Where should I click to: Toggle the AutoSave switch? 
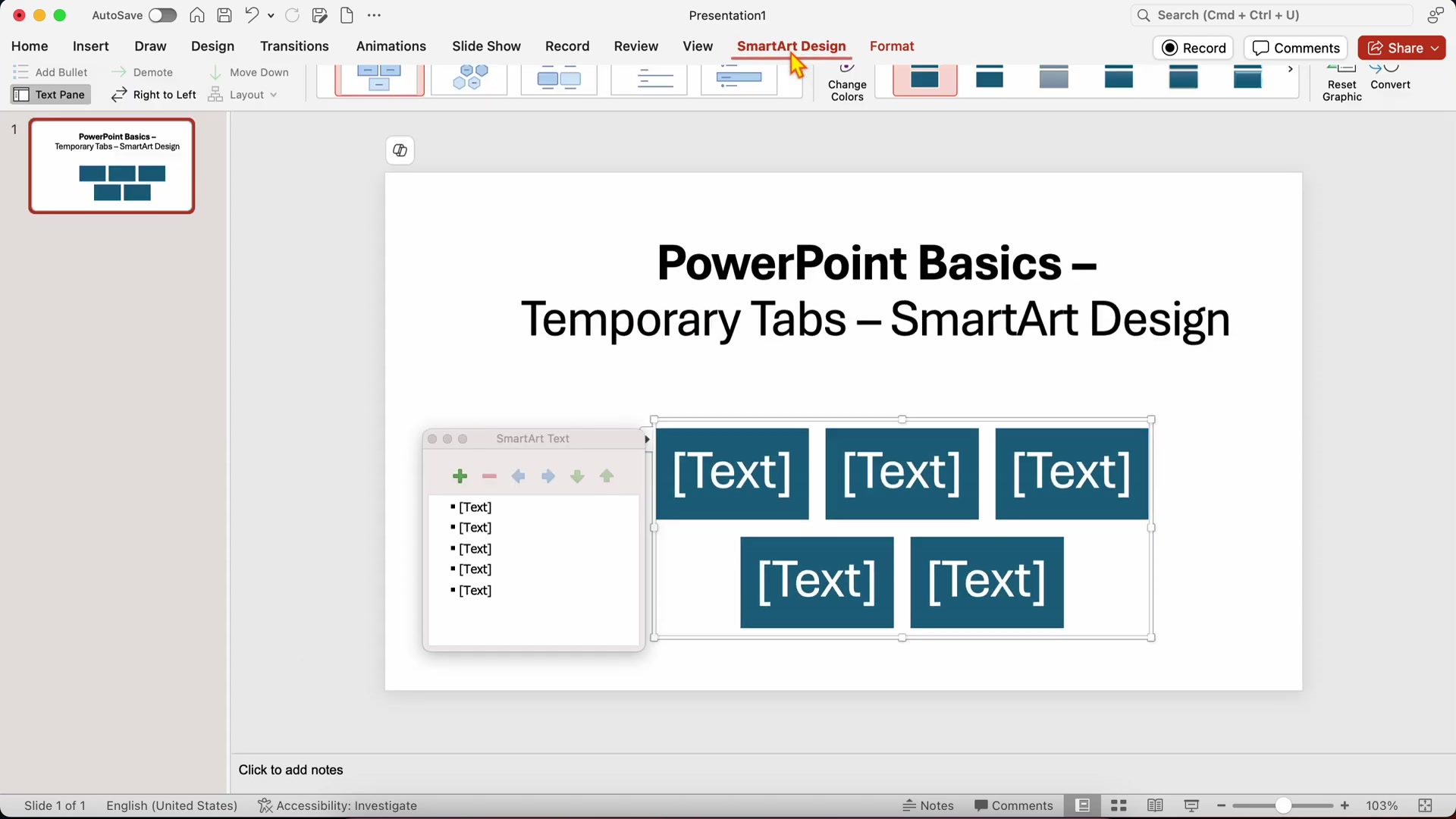(x=162, y=15)
